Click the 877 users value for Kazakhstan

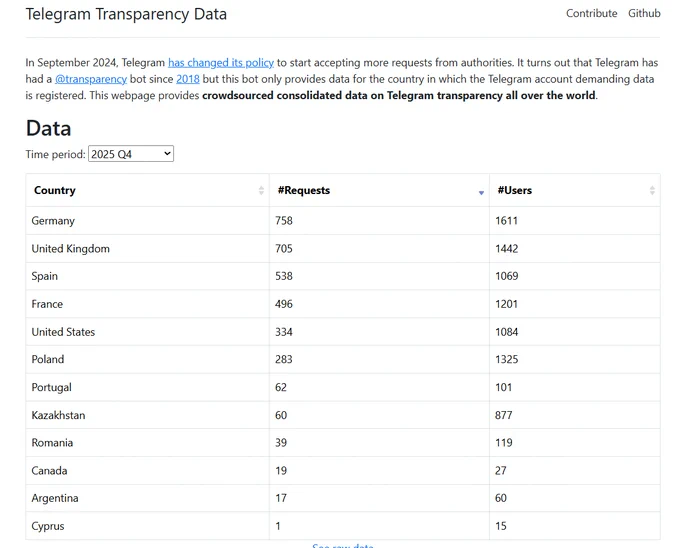point(503,415)
